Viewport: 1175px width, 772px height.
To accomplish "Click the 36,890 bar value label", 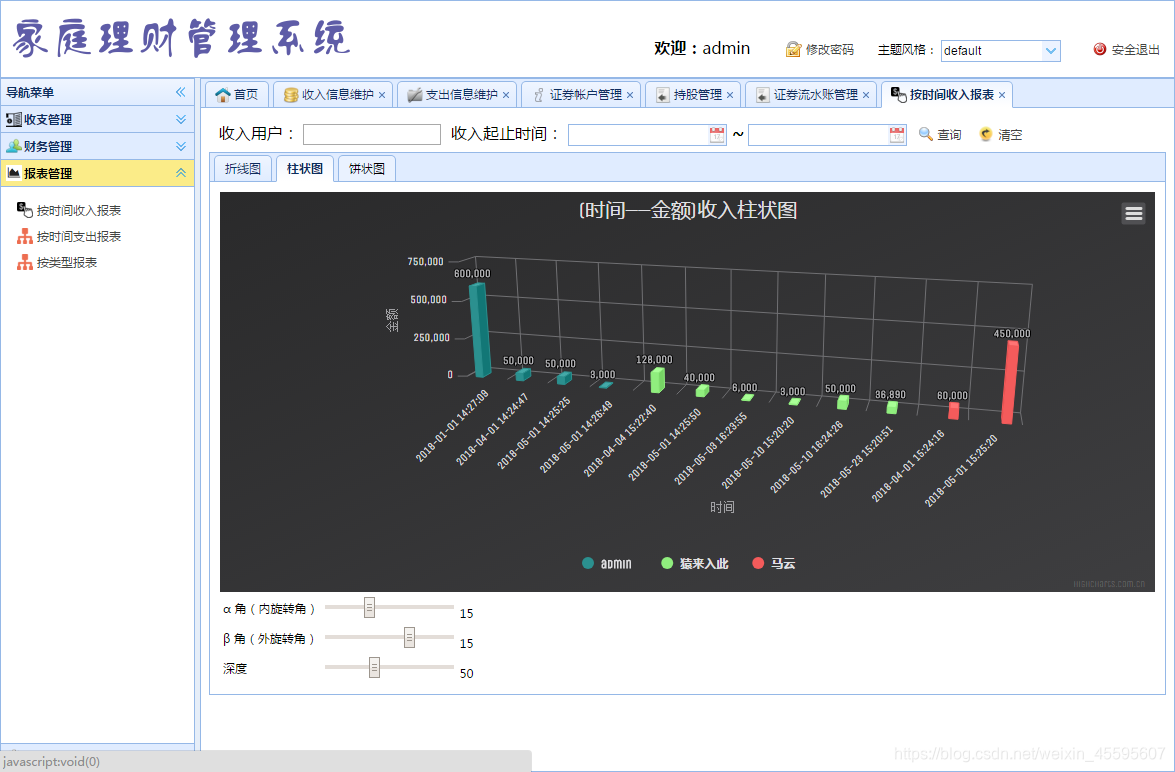I will [890, 394].
